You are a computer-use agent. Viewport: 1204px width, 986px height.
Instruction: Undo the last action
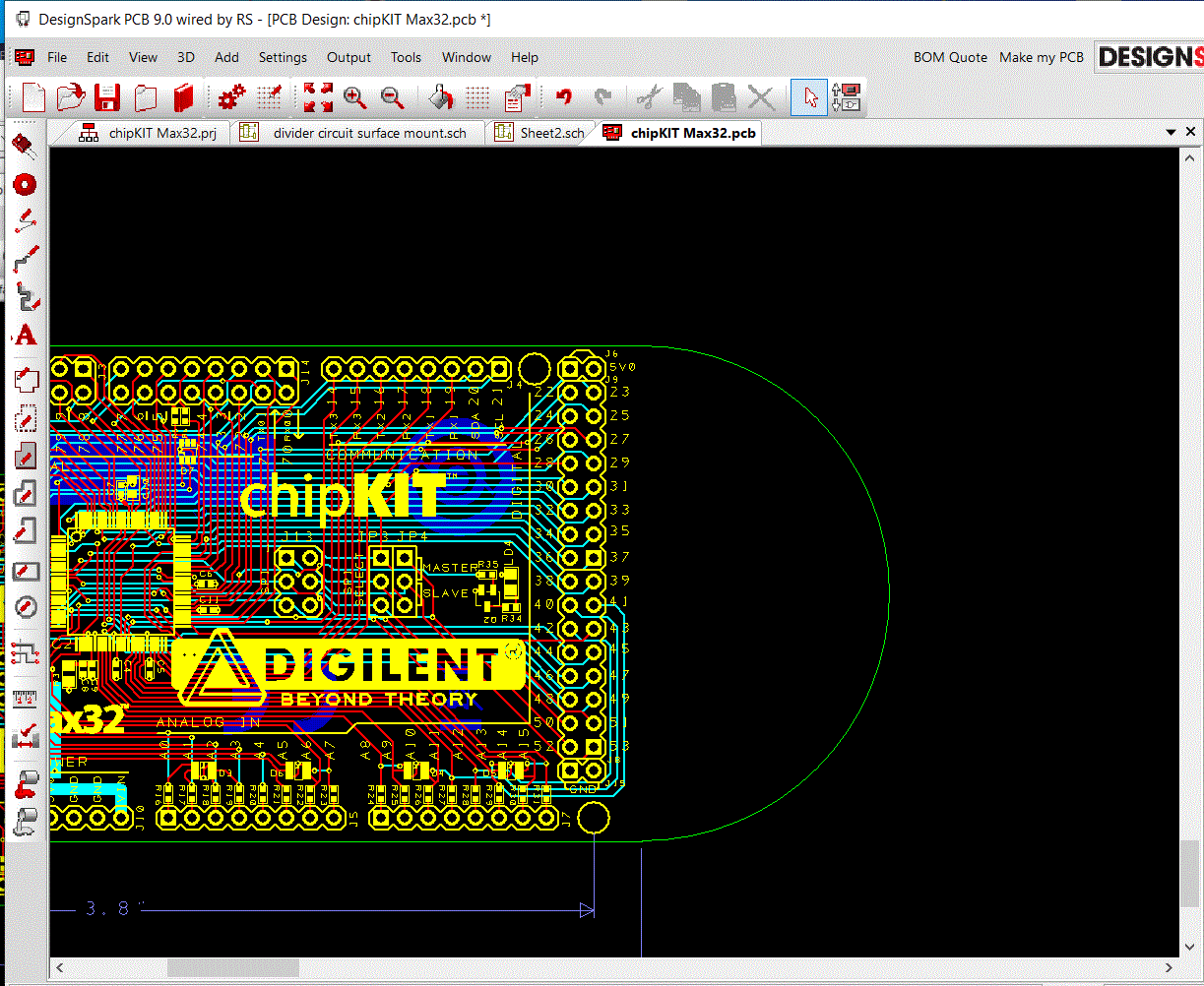point(564,97)
